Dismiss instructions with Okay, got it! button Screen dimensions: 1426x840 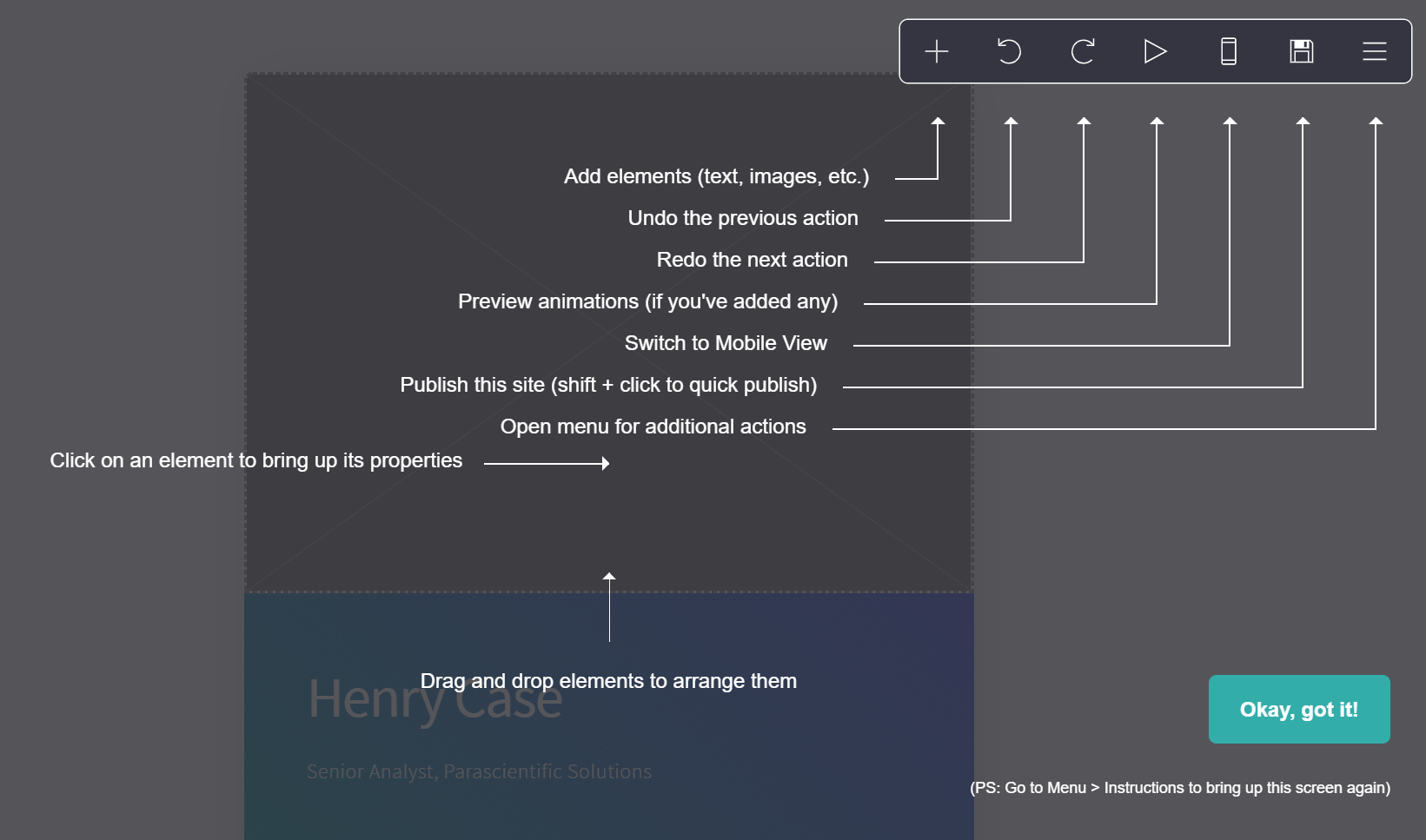[1299, 709]
